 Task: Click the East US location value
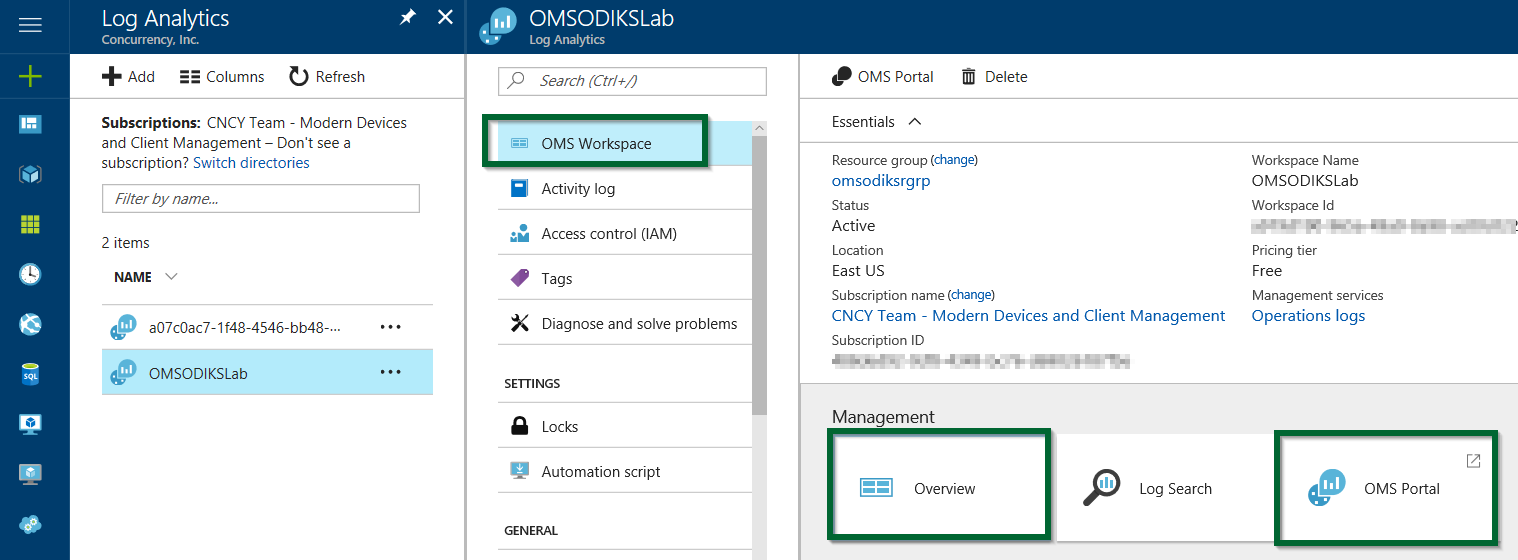pyautogui.click(x=859, y=271)
